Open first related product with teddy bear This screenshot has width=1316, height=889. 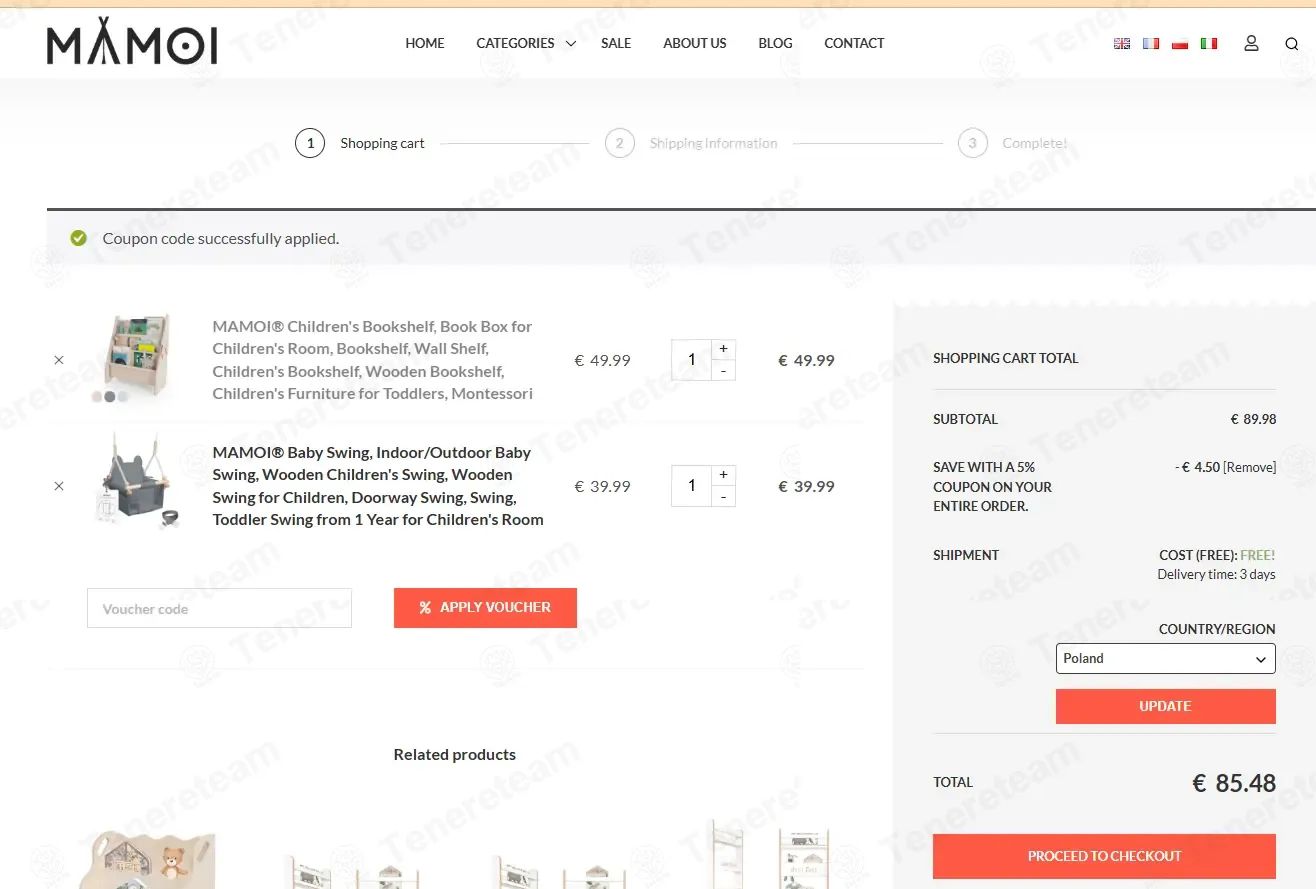[148, 860]
